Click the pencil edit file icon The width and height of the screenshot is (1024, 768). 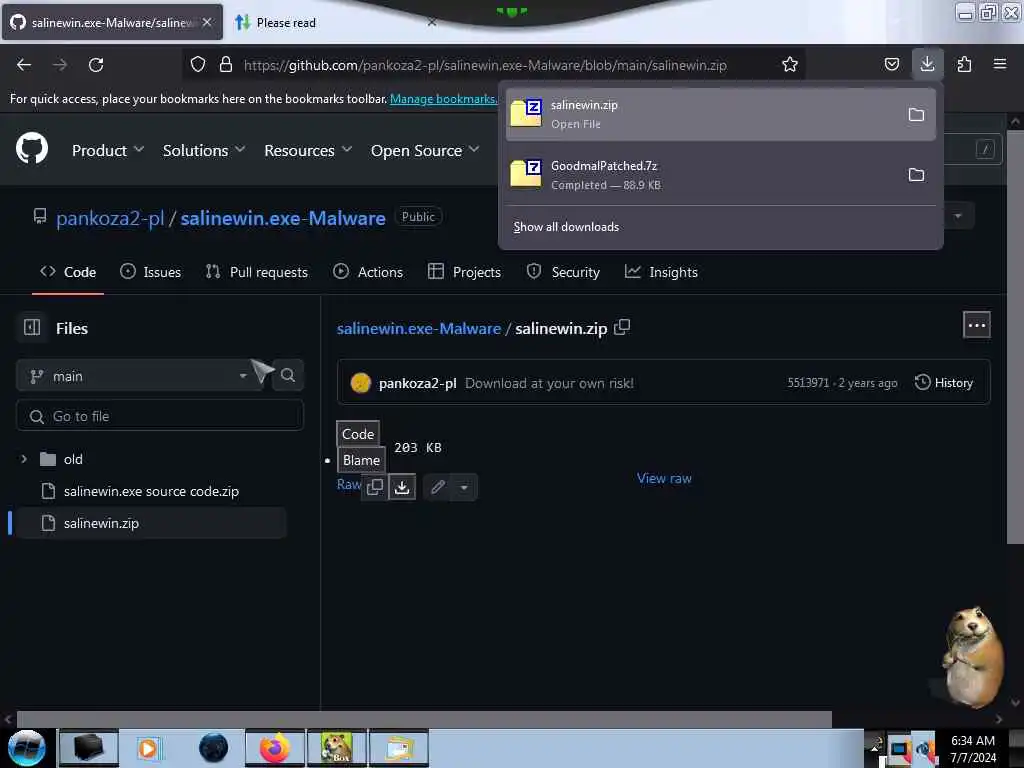coord(438,487)
